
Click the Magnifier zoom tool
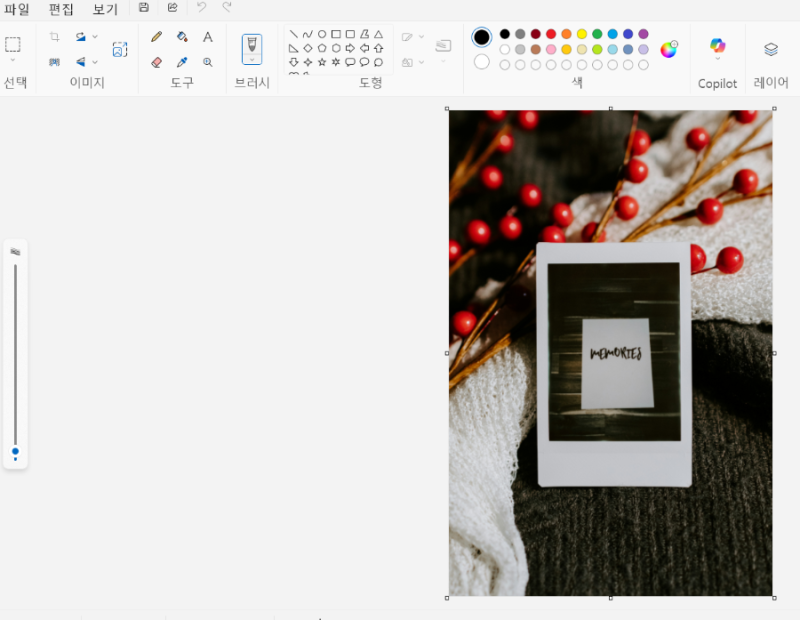point(208,62)
